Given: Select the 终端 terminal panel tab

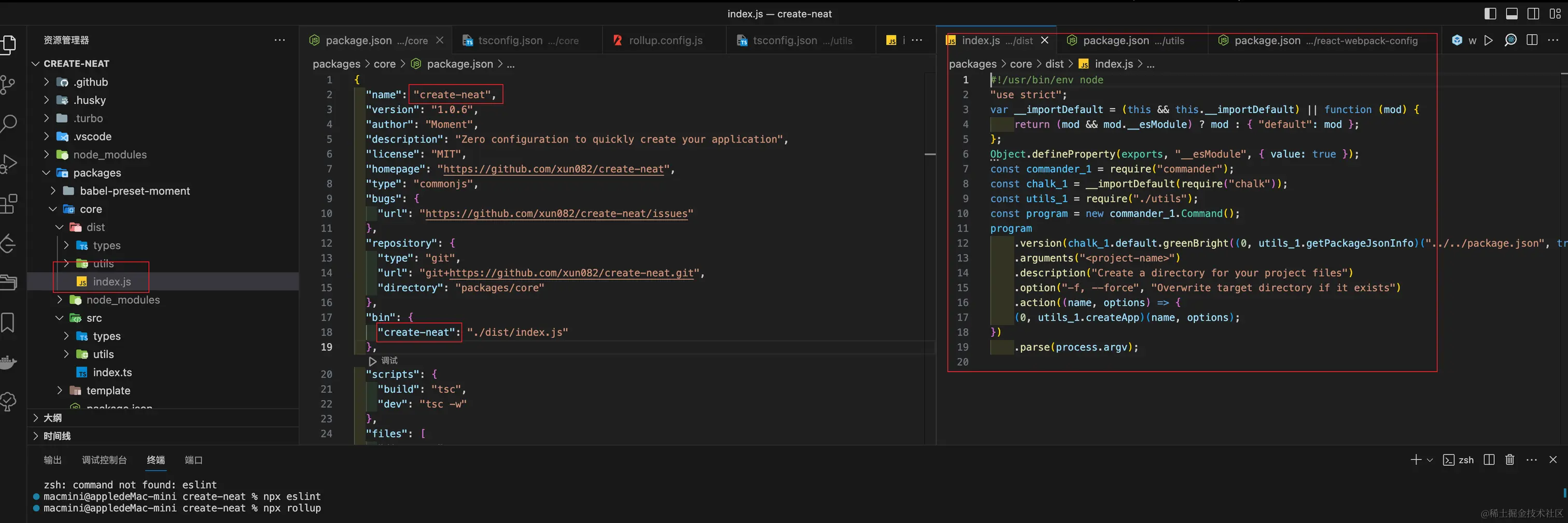Looking at the screenshot, I should pos(156,460).
